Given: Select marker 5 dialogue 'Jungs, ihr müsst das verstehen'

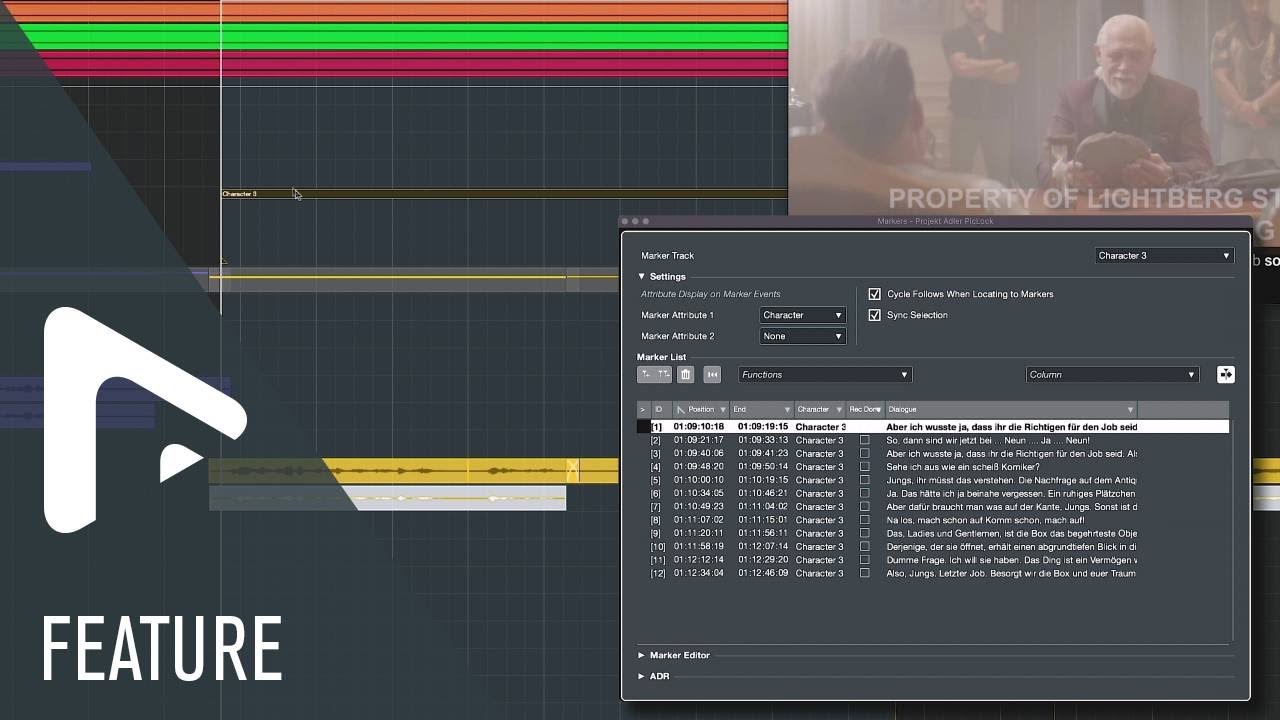Looking at the screenshot, I should point(1011,480).
